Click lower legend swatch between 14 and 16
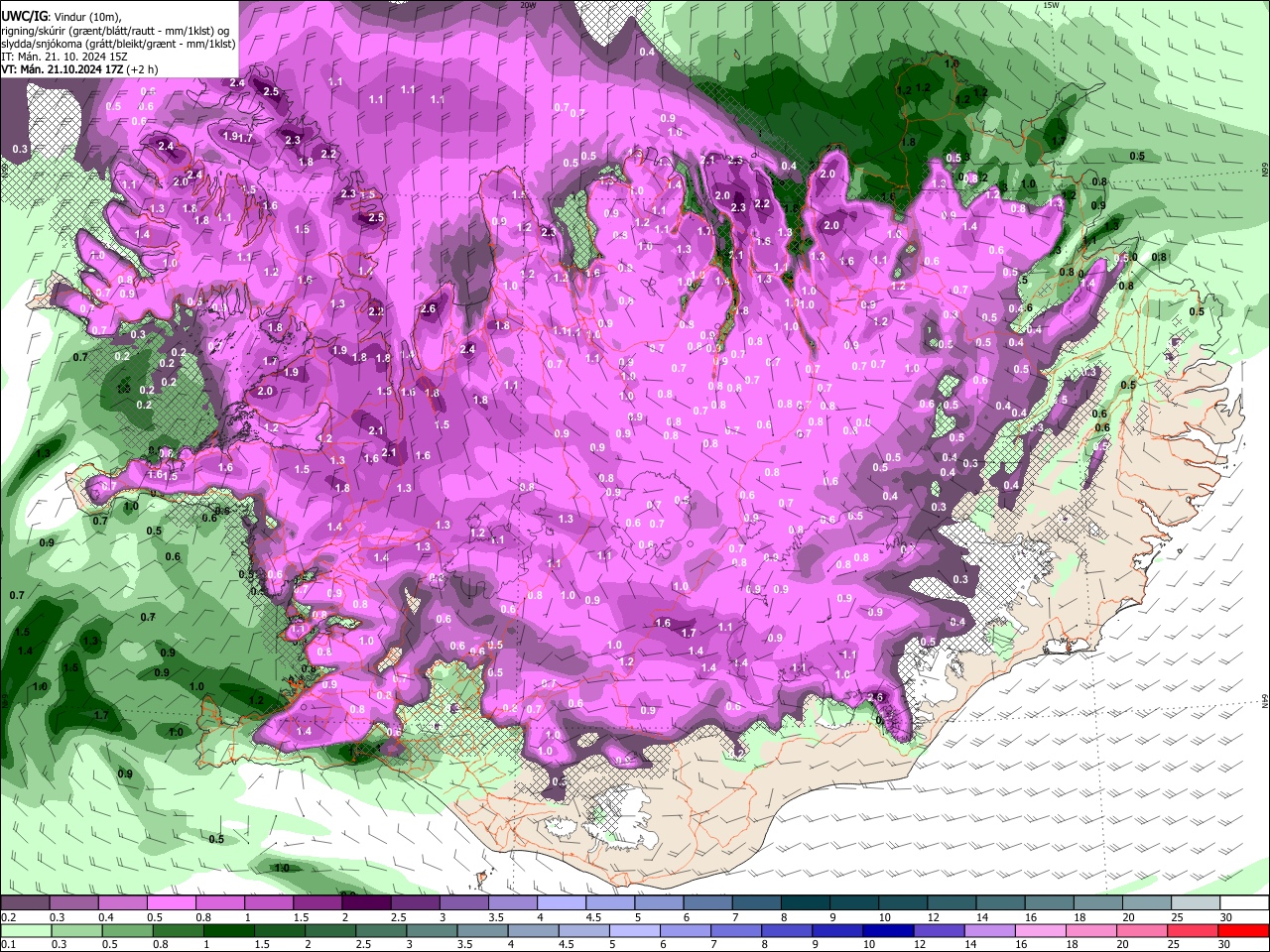The image size is (1270, 952). [991, 931]
